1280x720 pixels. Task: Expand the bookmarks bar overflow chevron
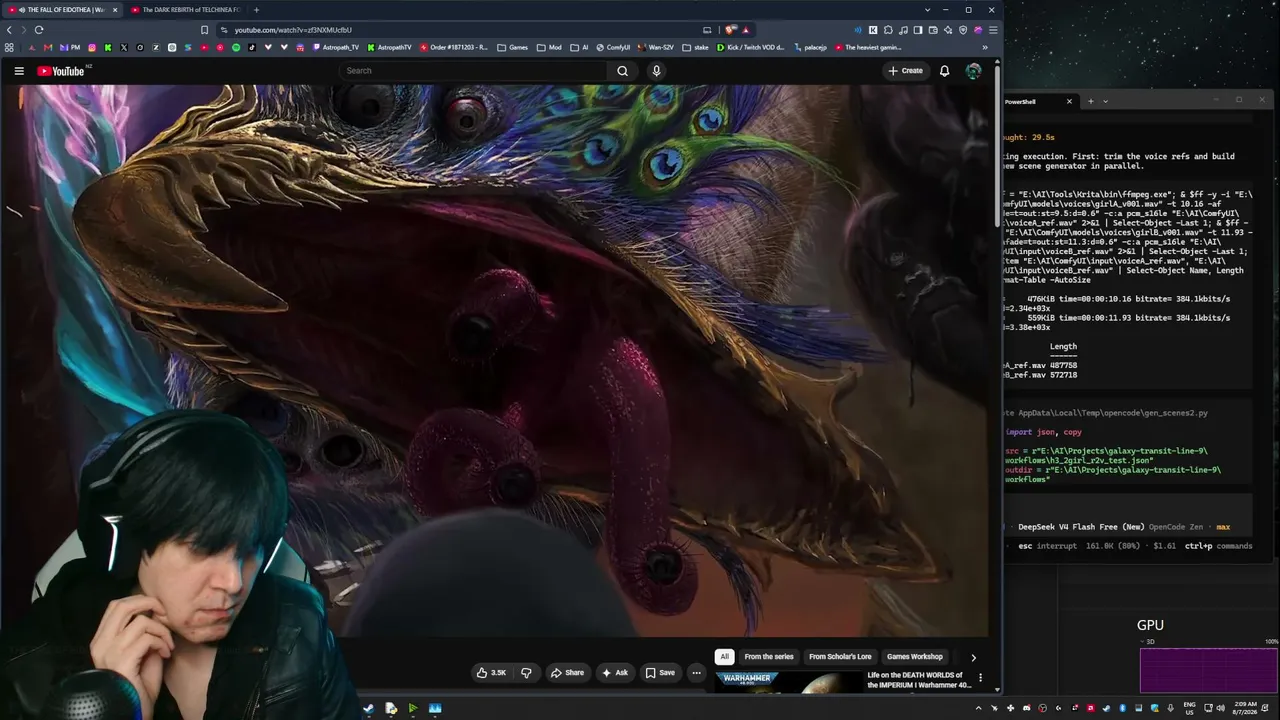coord(985,47)
